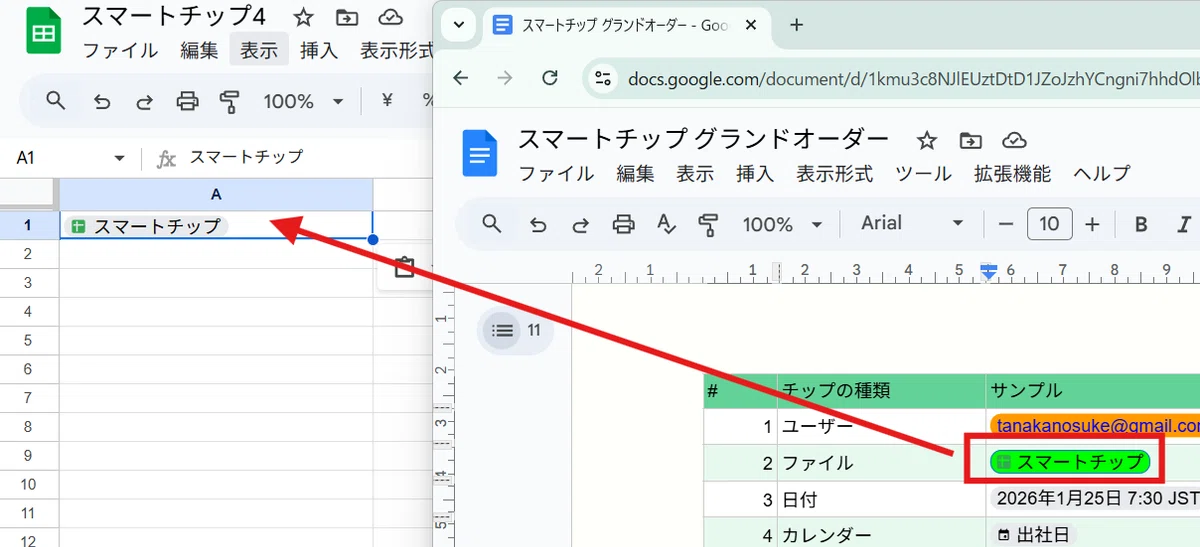The width and height of the screenshot is (1200, 547).
Task: Open the 表示 menu in Sheets
Action: pos(259,50)
